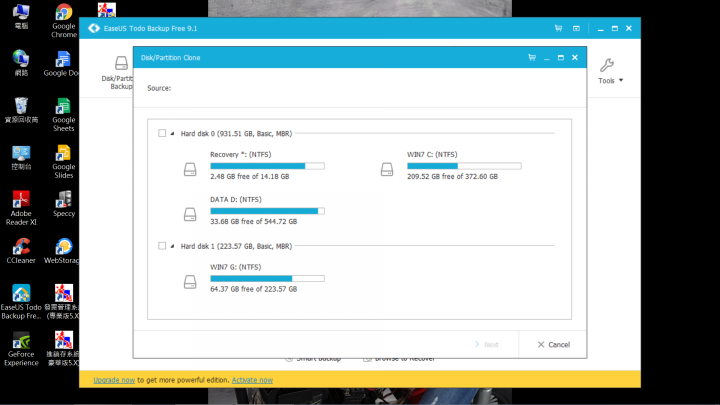Click '2.48 GB free of 14.18 GB' text
Image resolution: width=720 pixels, height=405 pixels.
(x=250, y=176)
